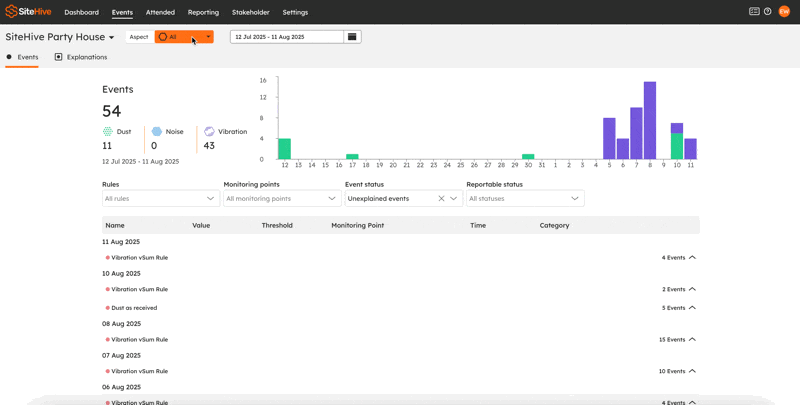Click the total events count 54
This screenshot has height=405, width=800.
[112, 111]
